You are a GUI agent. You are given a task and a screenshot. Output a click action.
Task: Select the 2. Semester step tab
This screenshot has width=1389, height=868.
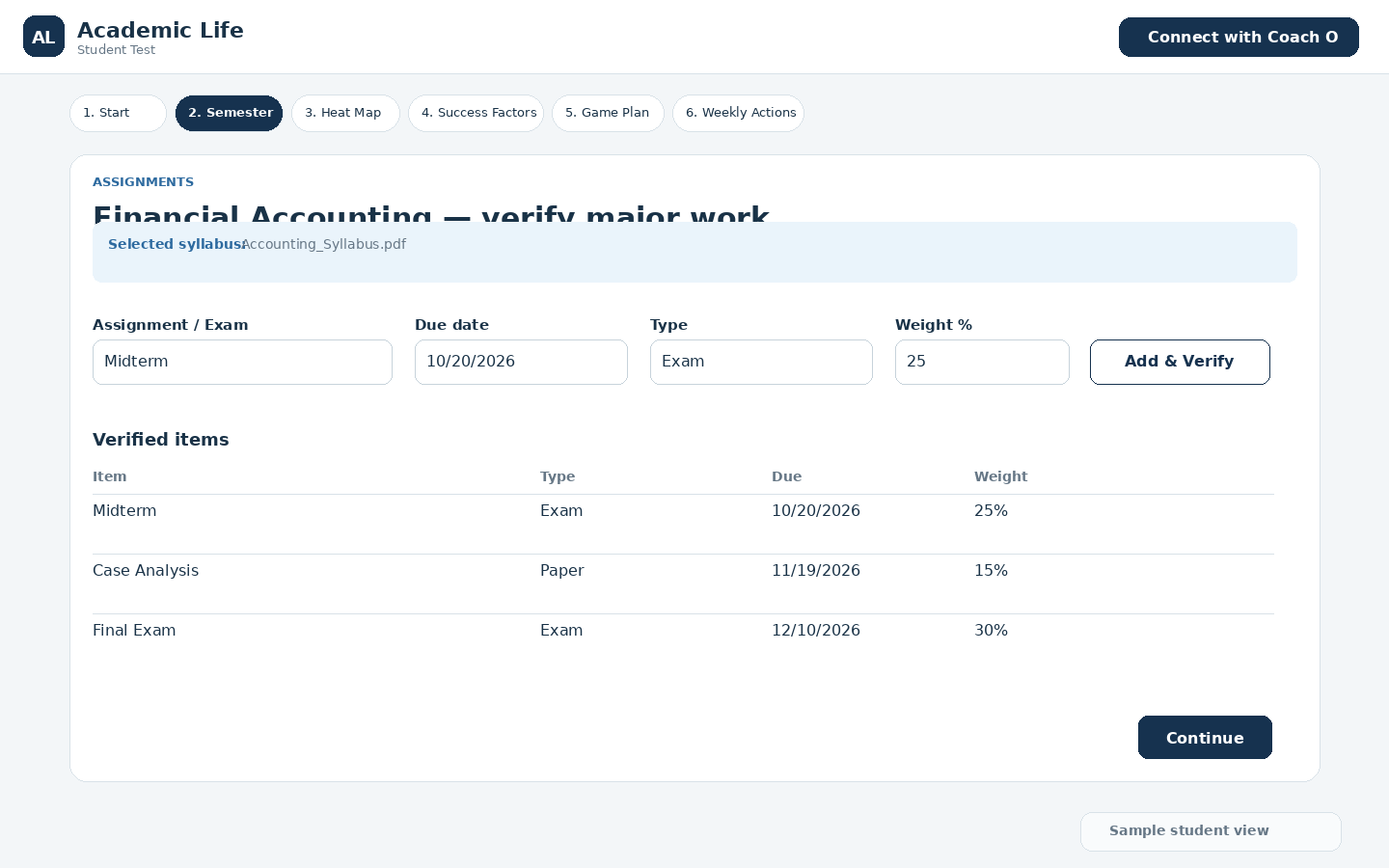230,113
